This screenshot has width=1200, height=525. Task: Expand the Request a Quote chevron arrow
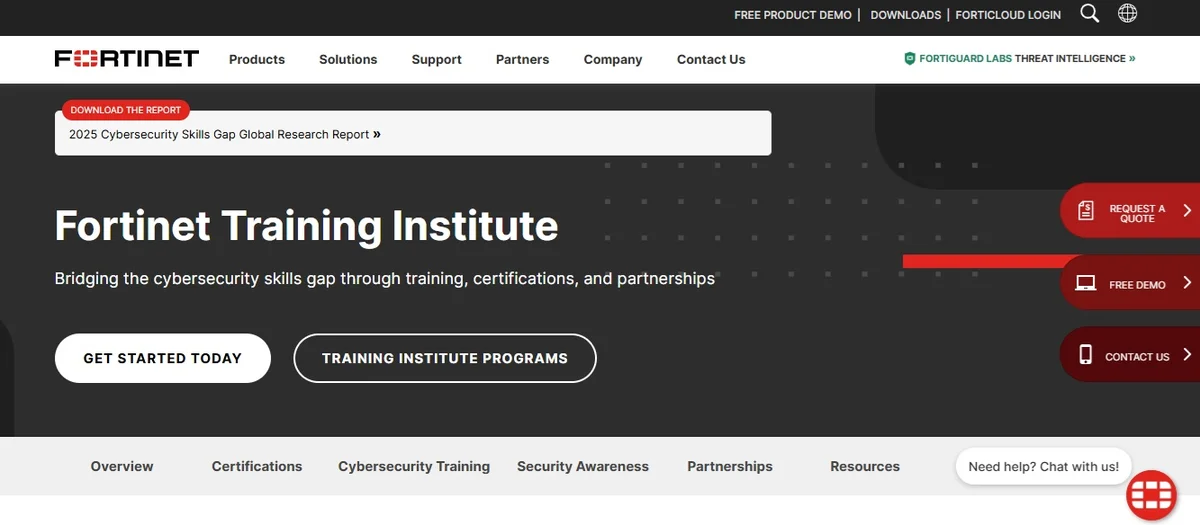(1187, 210)
